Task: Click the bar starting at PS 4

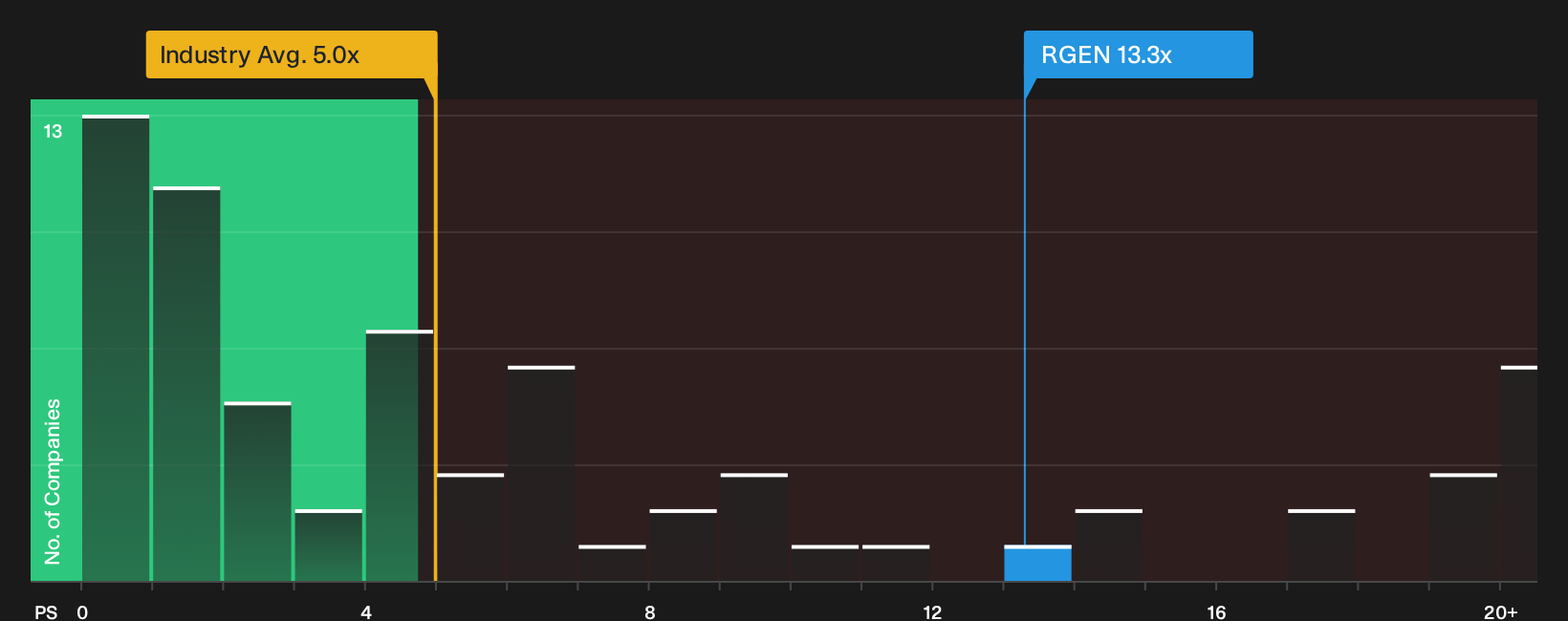Action: [x=400, y=456]
